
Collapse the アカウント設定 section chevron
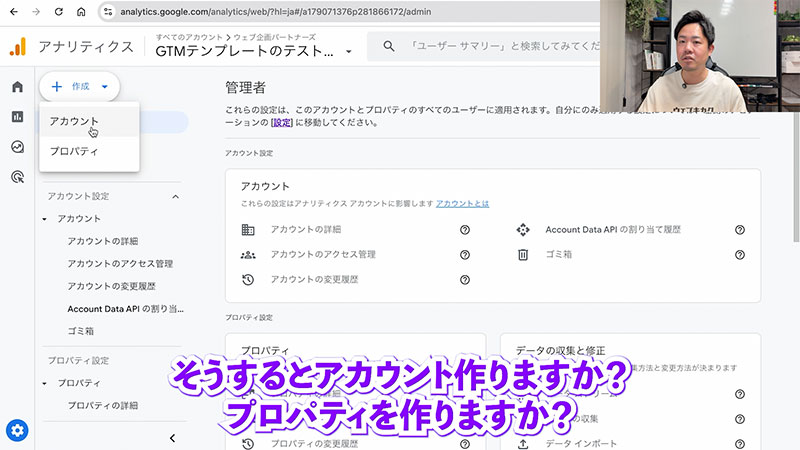pyautogui.click(x=176, y=196)
